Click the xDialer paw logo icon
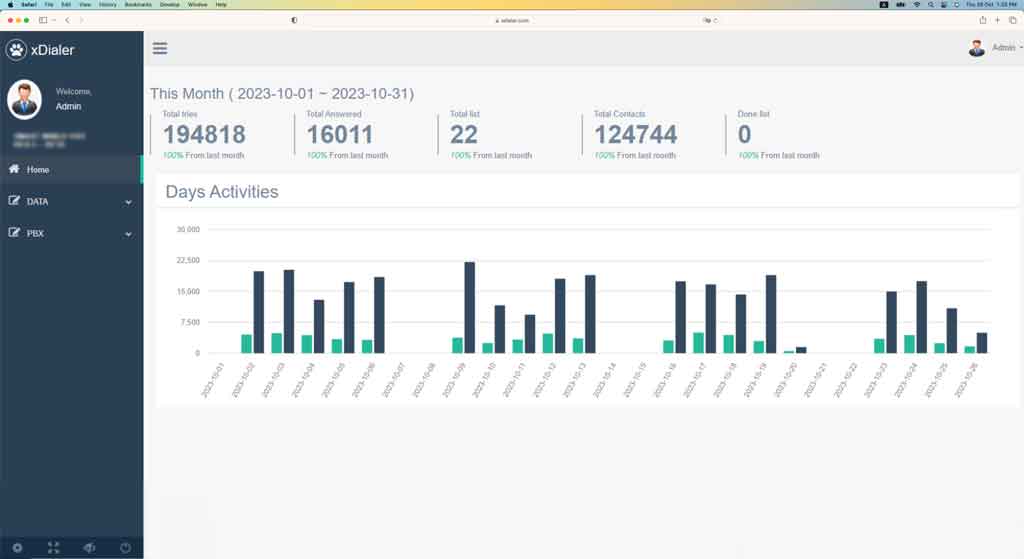The image size is (1024, 559). pyautogui.click(x=16, y=50)
